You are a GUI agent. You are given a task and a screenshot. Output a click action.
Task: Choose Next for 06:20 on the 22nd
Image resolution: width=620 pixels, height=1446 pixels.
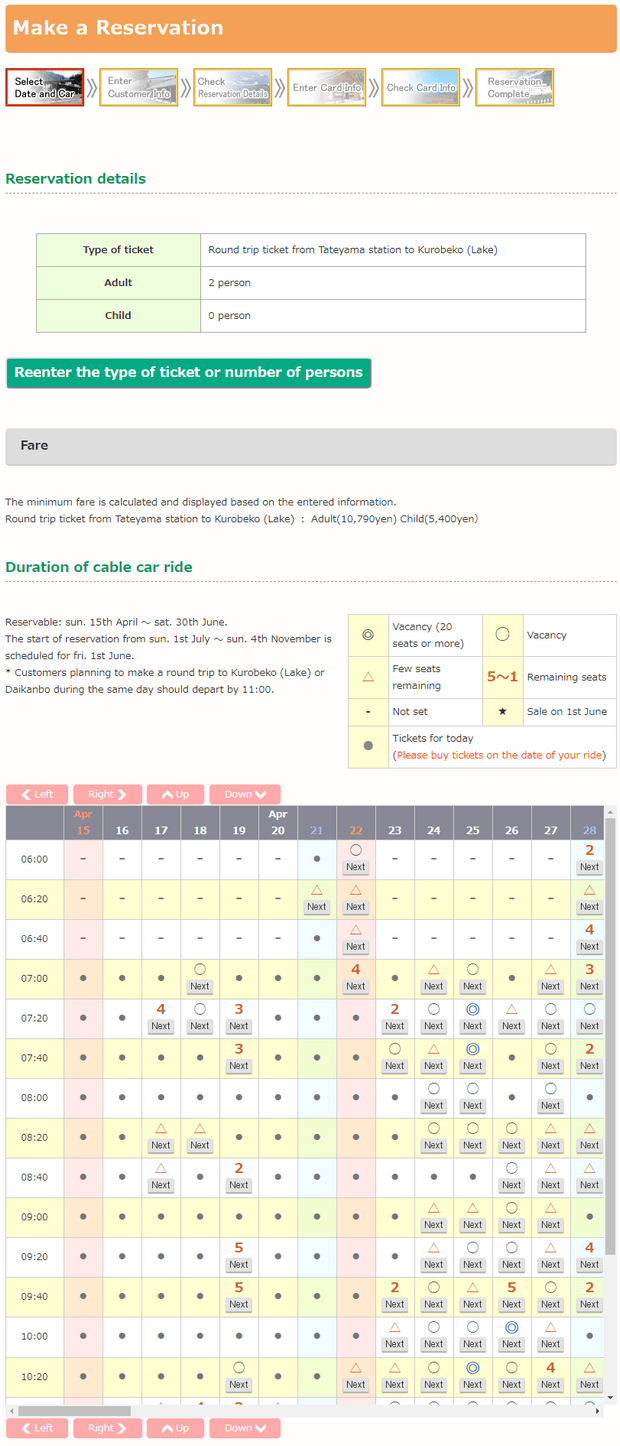coord(356,907)
